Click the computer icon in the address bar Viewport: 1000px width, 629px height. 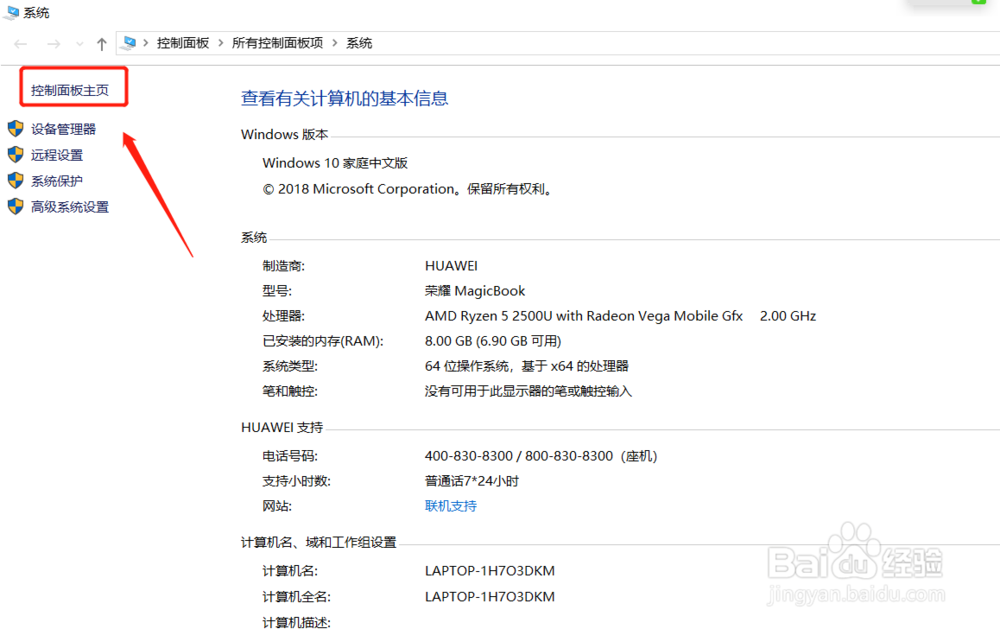pos(127,43)
